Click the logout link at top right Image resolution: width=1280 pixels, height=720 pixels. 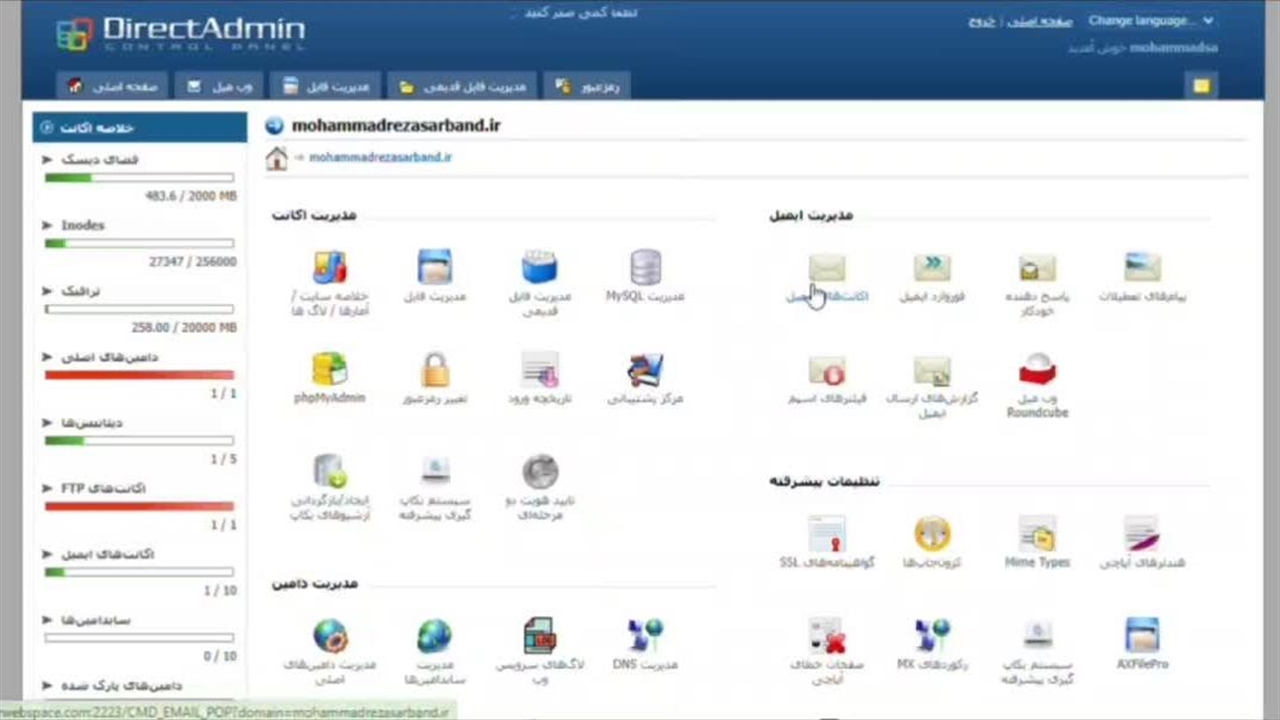[x=981, y=22]
